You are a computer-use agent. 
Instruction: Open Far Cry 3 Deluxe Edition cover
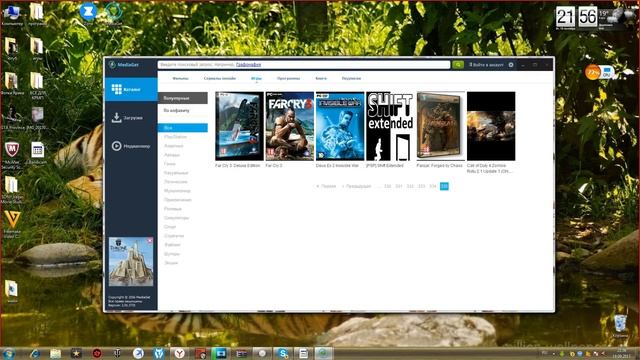[x=239, y=126]
